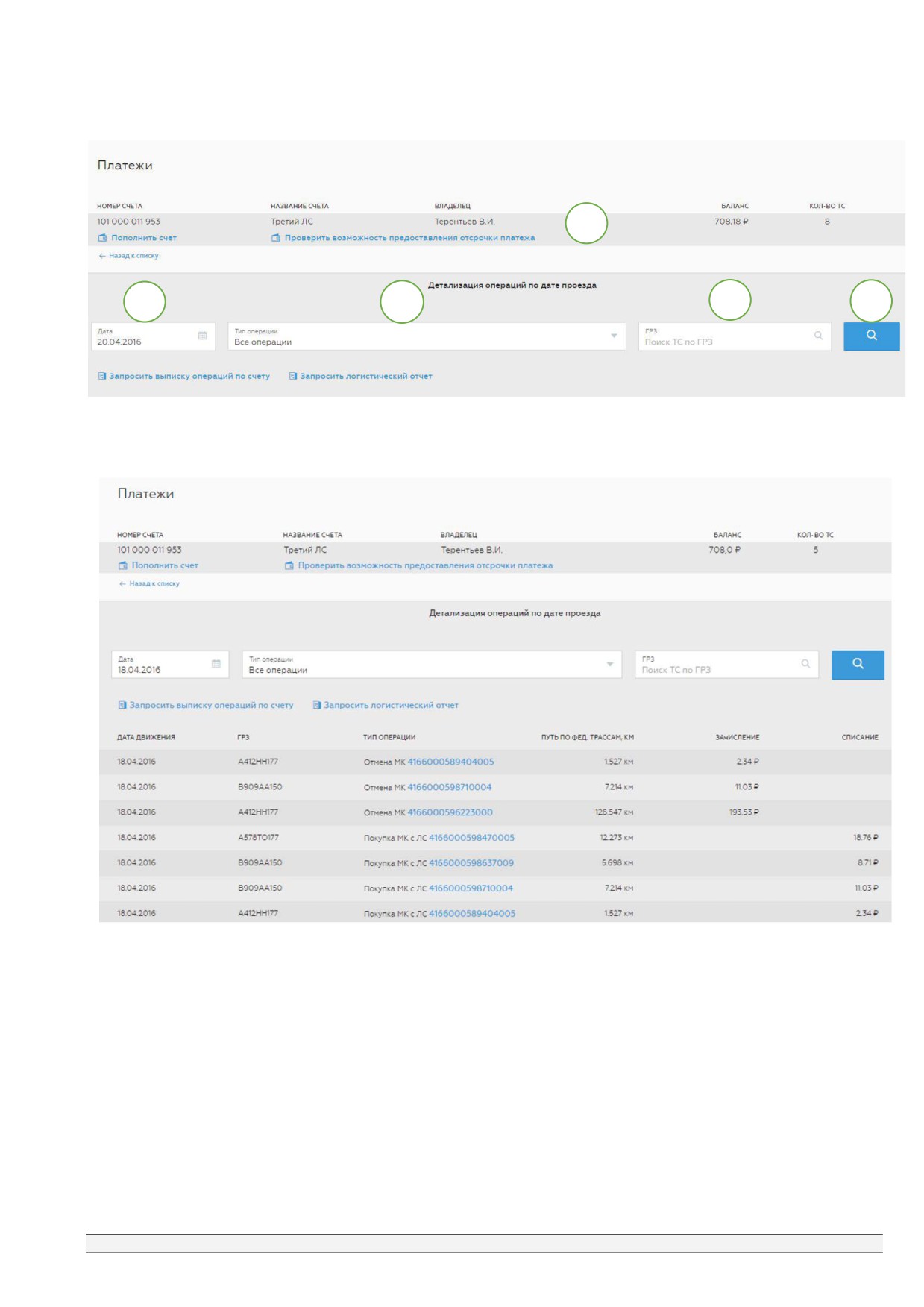Click 'Поиск ТС по ГРЗ' field in the 20.04.2016 panel
The image size is (924, 1307).
[735, 336]
